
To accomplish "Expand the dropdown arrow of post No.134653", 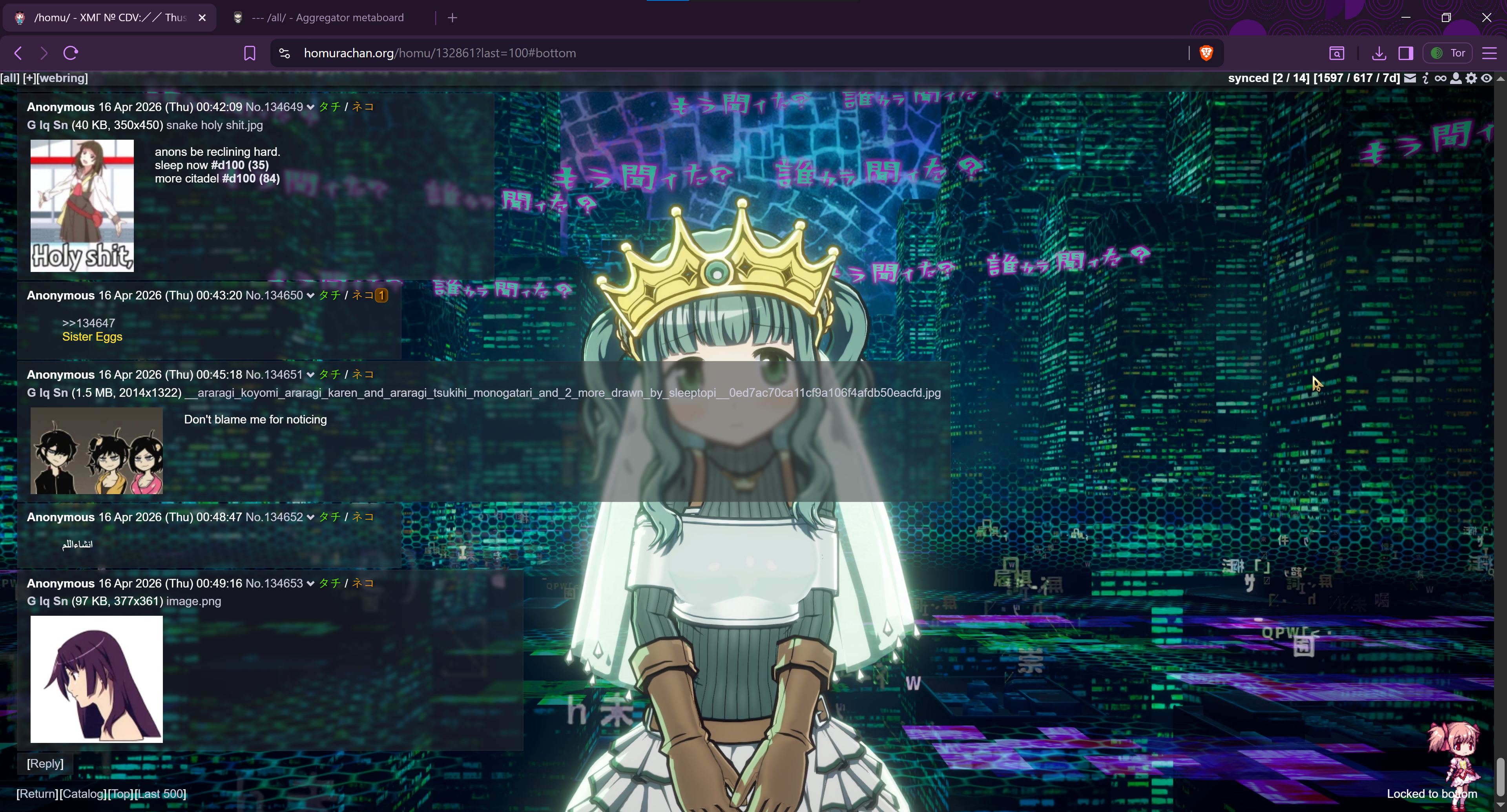I will click(x=310, y=584).
